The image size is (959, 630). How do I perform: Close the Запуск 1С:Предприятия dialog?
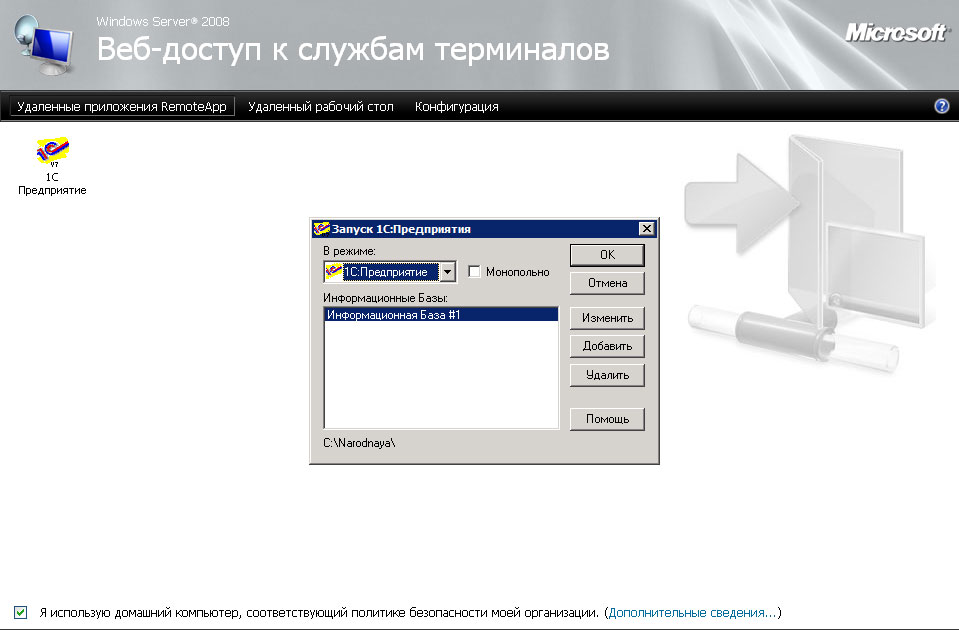click(646, 229)
